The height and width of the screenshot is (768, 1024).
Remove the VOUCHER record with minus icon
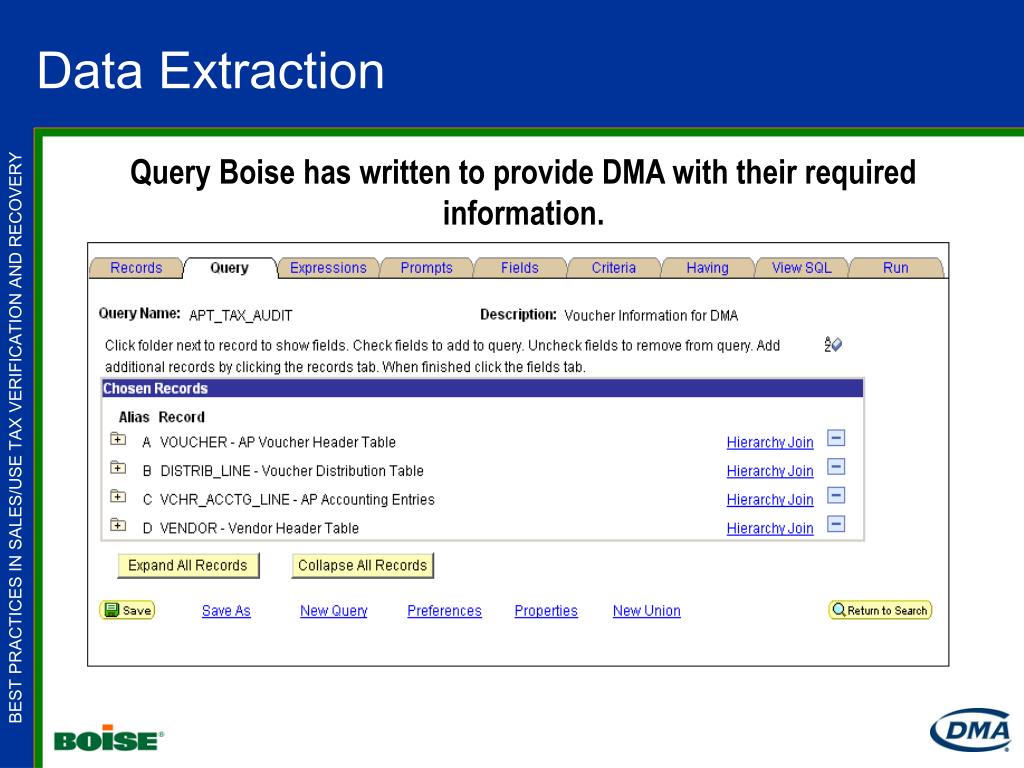836,438
